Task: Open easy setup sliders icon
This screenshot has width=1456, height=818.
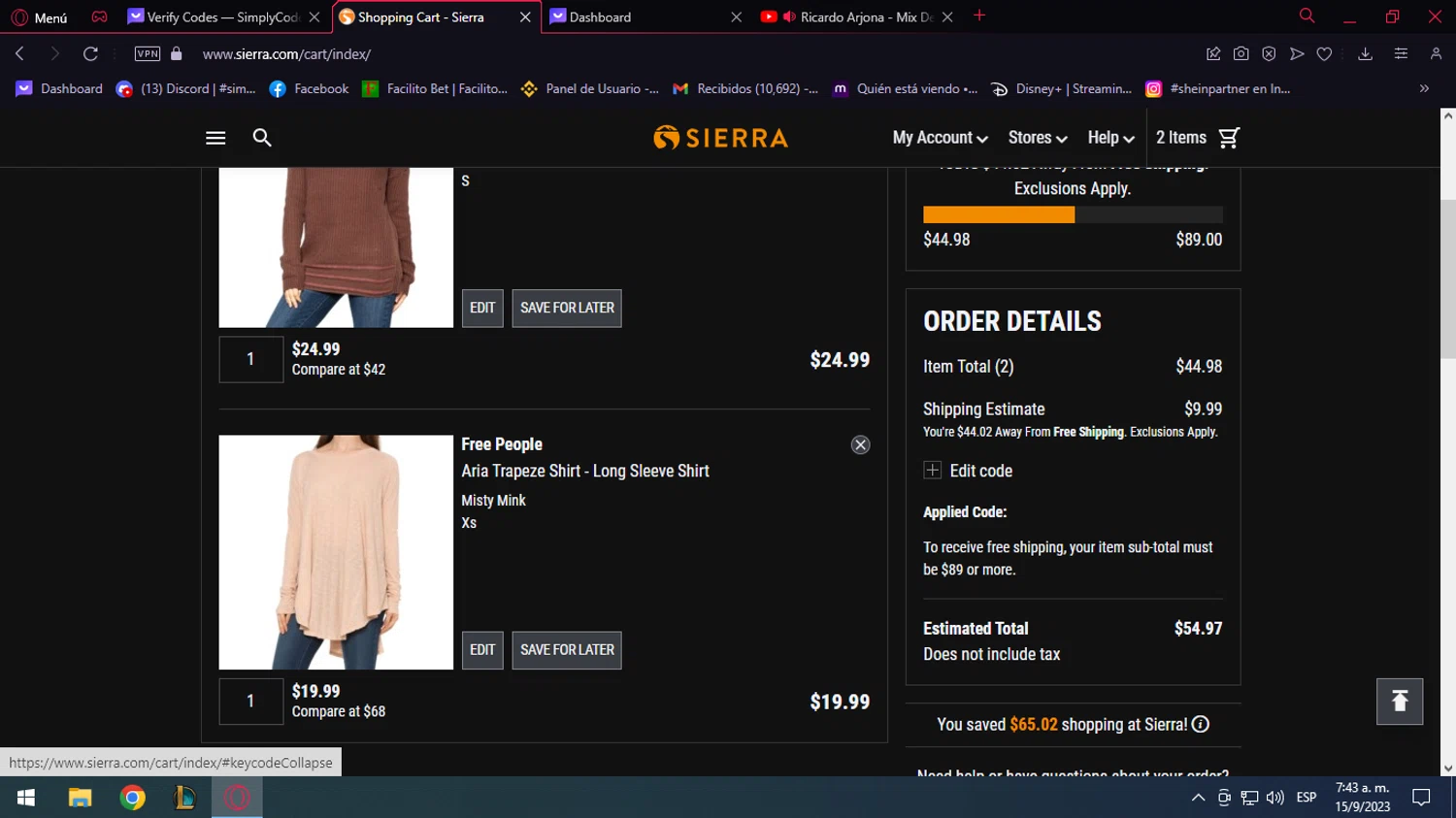Action: point(1401,54)
